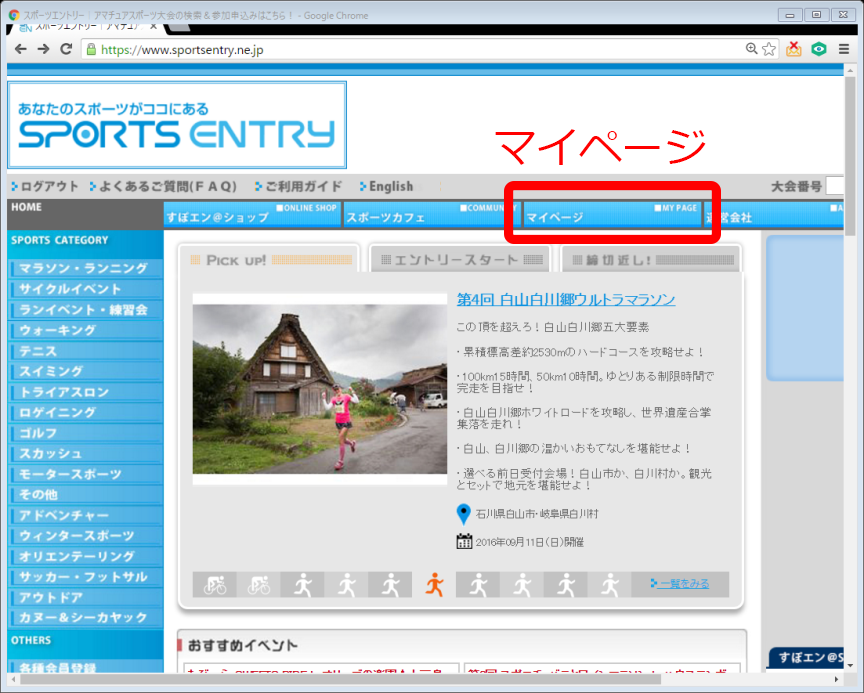Click the calendar icon beside event date
The width and height of the screenshot is (864, 693).
[x=464, y=542]
